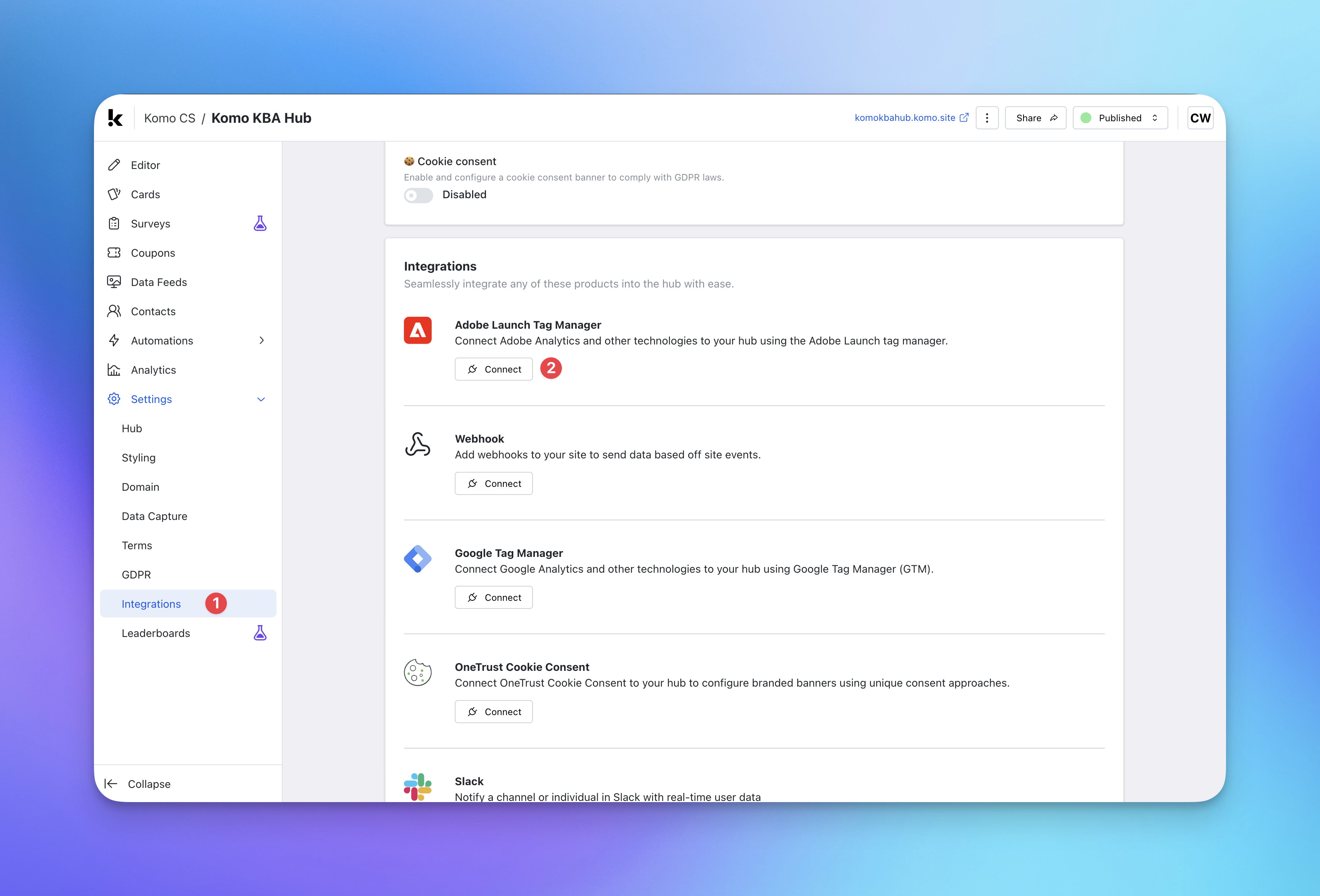Open the Published status dropdown
The height and width of the screenshot is (896, 1320).
[x=1119, y=118]
